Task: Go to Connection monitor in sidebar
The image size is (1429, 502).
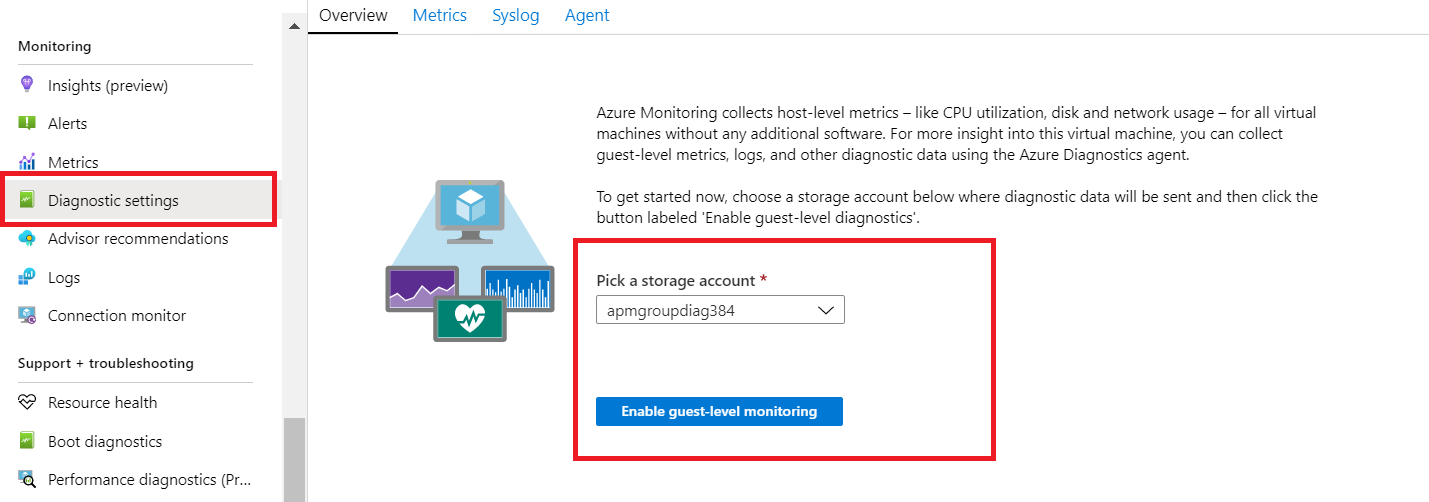Action: pos(117,315)
